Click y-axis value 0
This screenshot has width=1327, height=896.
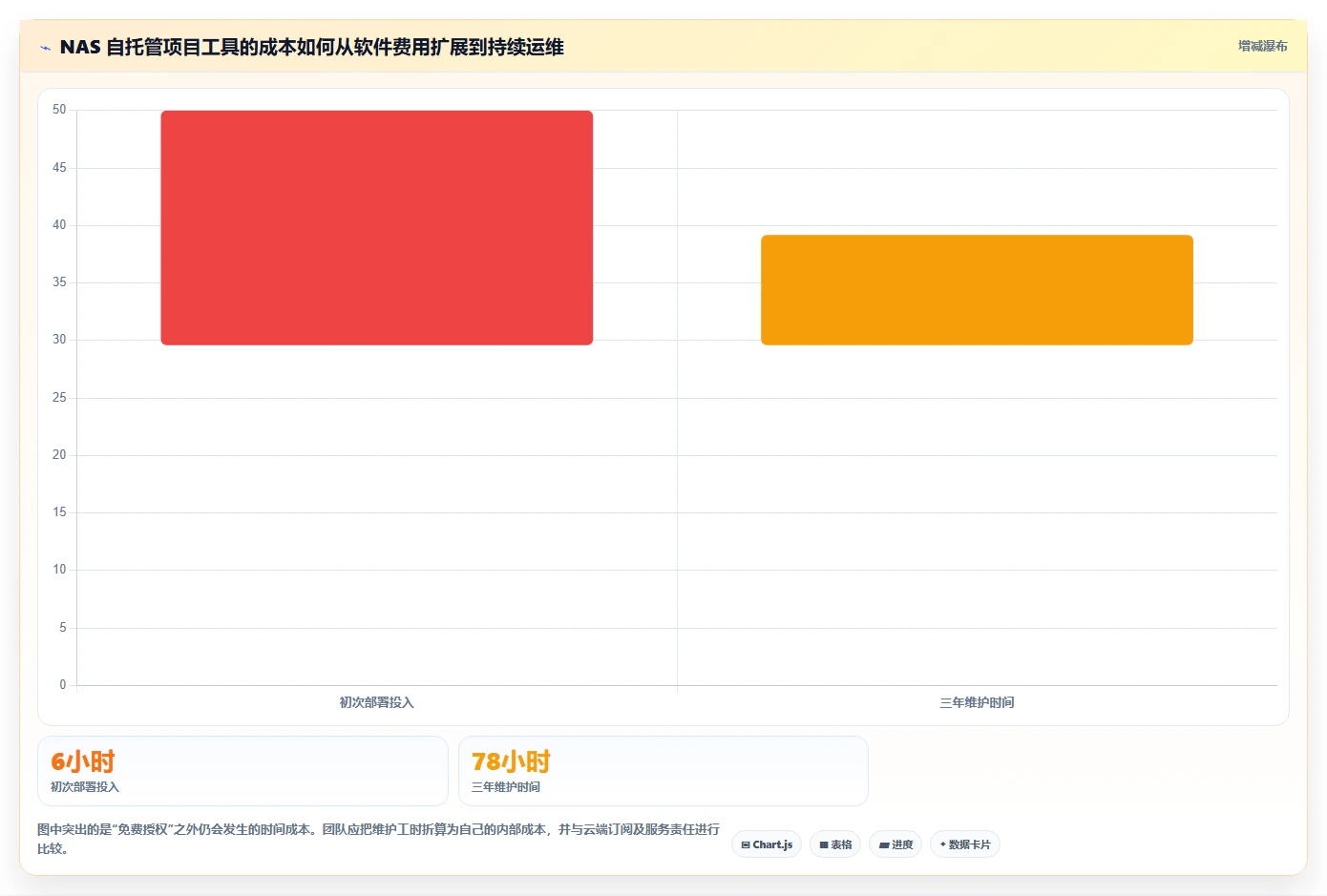(x=63, y=684)
